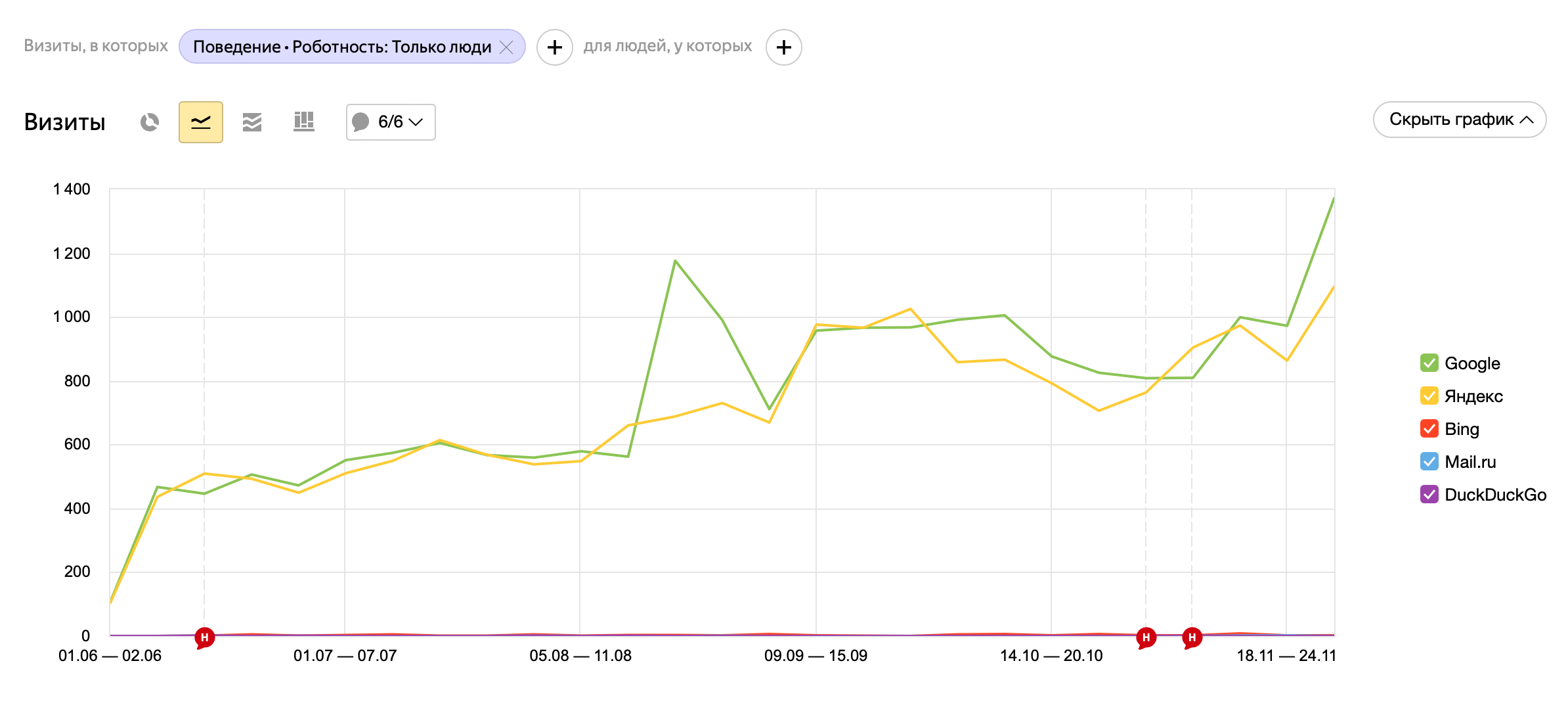
Task: Collapse the chart with 'Скрыть график'
Action: 1459,120
